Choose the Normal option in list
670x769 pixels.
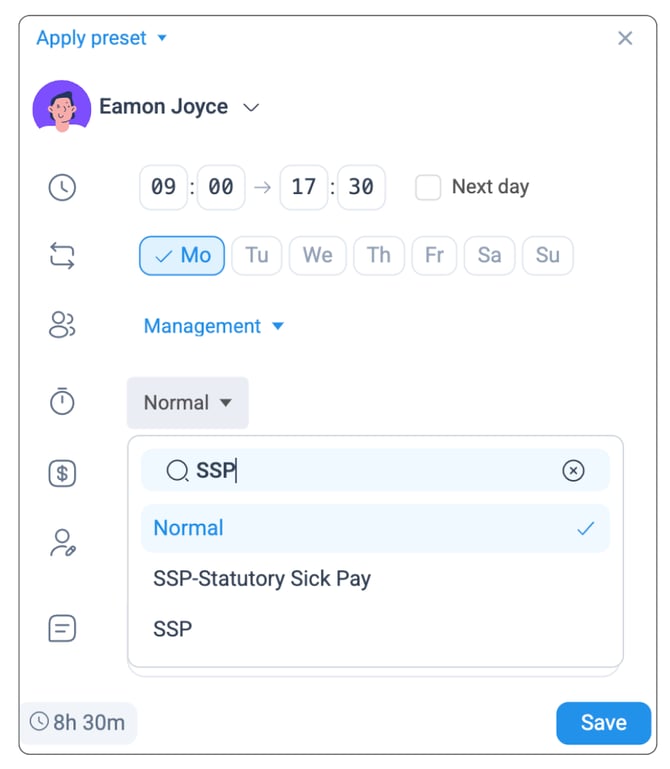189,528
